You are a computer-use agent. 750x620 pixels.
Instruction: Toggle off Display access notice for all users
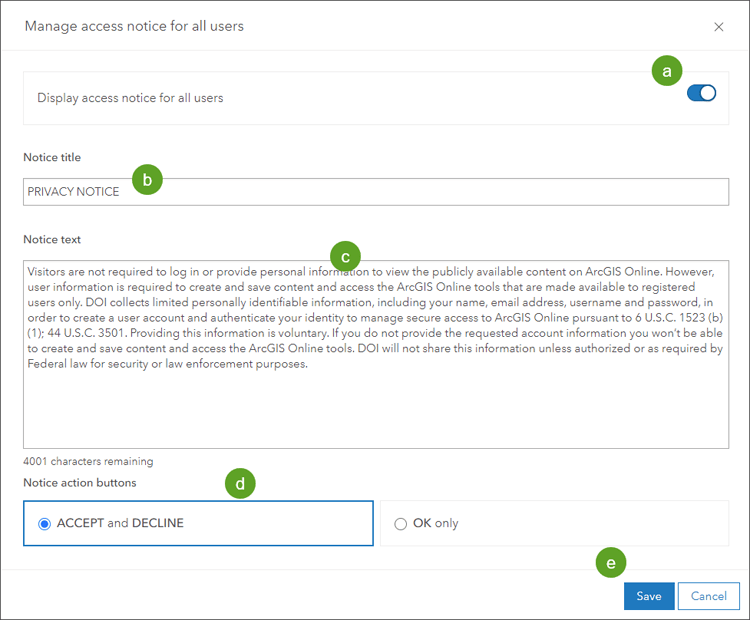tap(701, 94)
